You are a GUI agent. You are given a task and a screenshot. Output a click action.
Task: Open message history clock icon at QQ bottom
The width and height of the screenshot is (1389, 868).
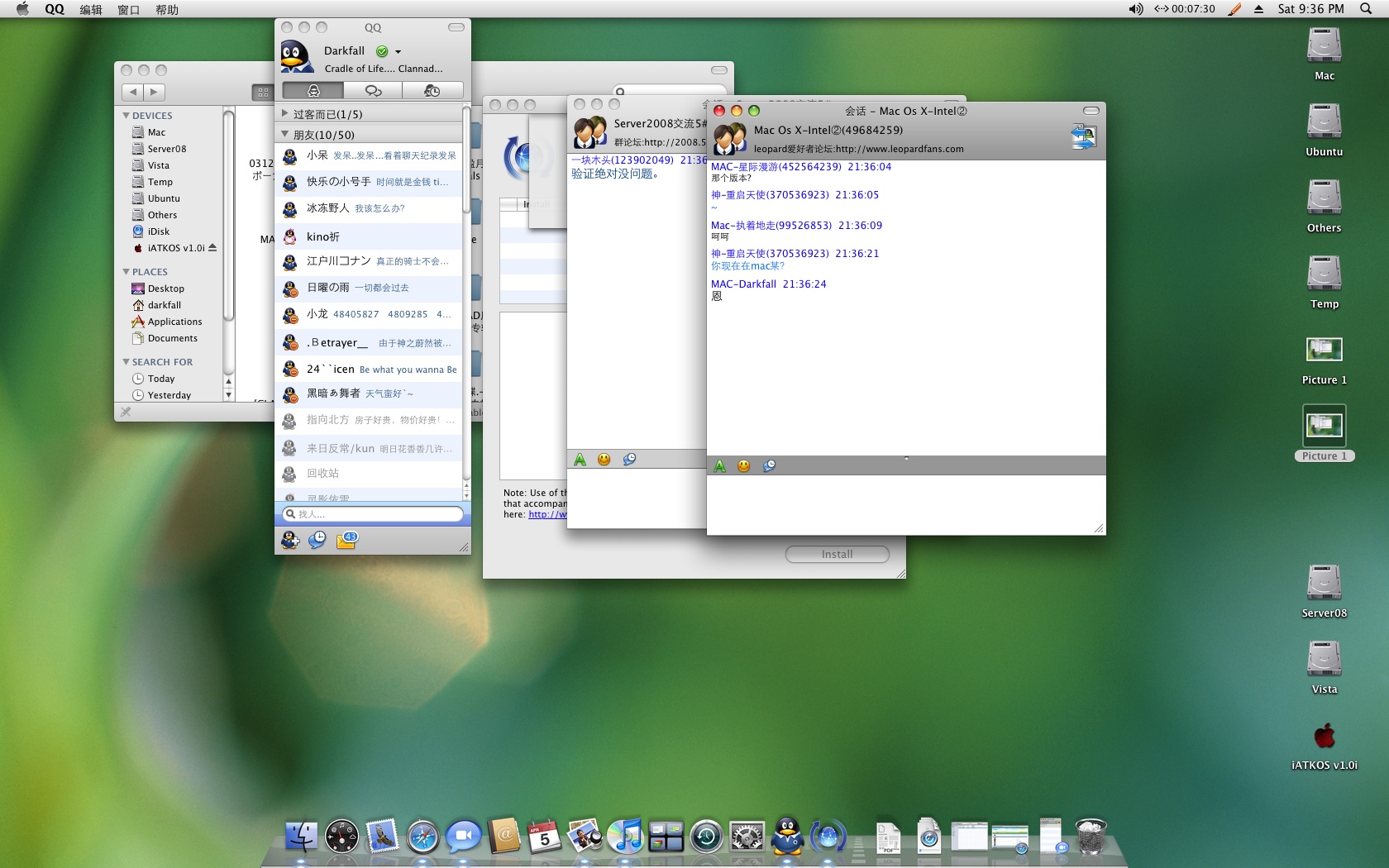(317, 540)
